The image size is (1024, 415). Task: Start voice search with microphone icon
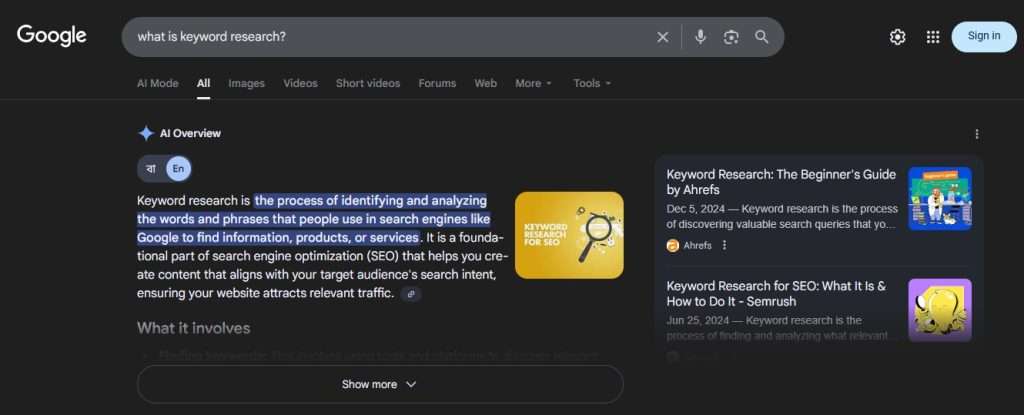coord(700,37)
